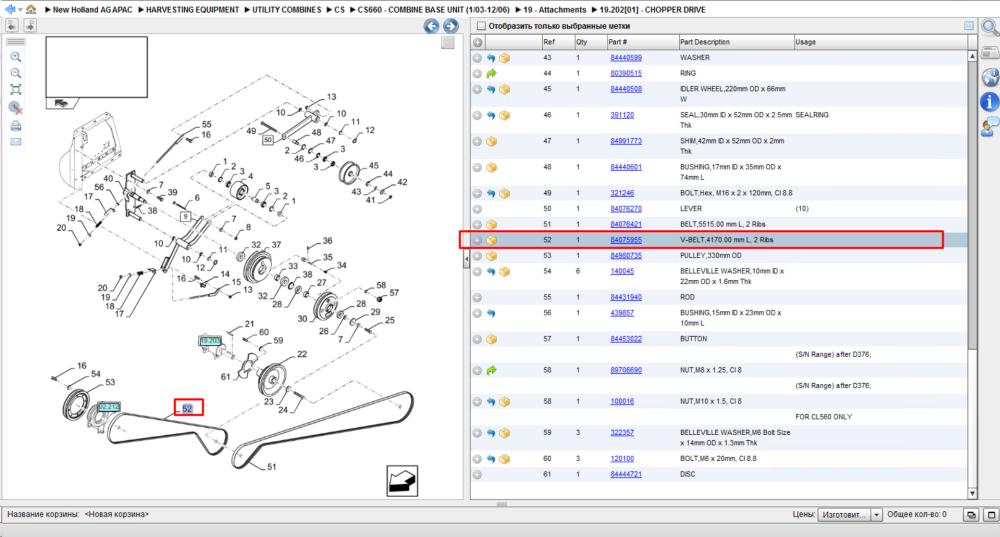Screen dimensions: 1000x537
Task: Click the parts list scrollbar up arrow
Action: click(x=972, y=55)
